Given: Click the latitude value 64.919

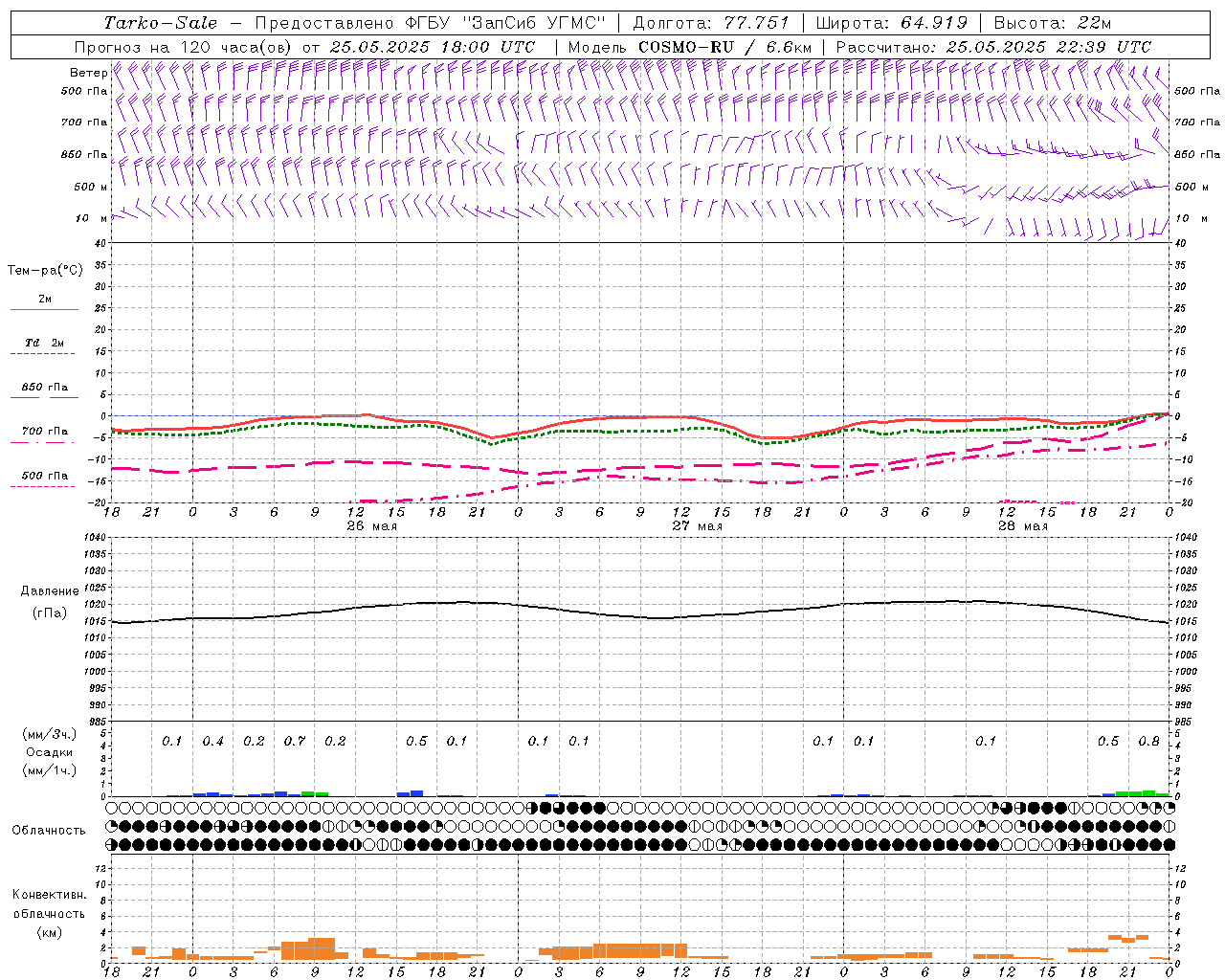Looking at the screenshot, I should click(x=934, y=23).
